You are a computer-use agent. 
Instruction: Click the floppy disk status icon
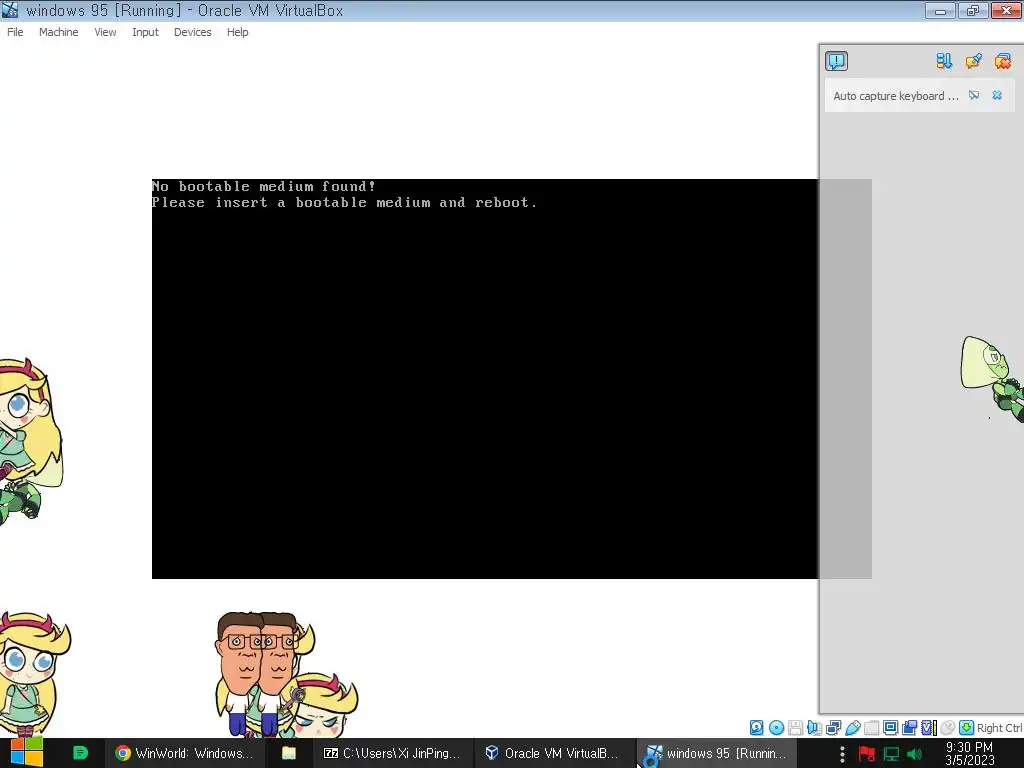pos(795,728)
